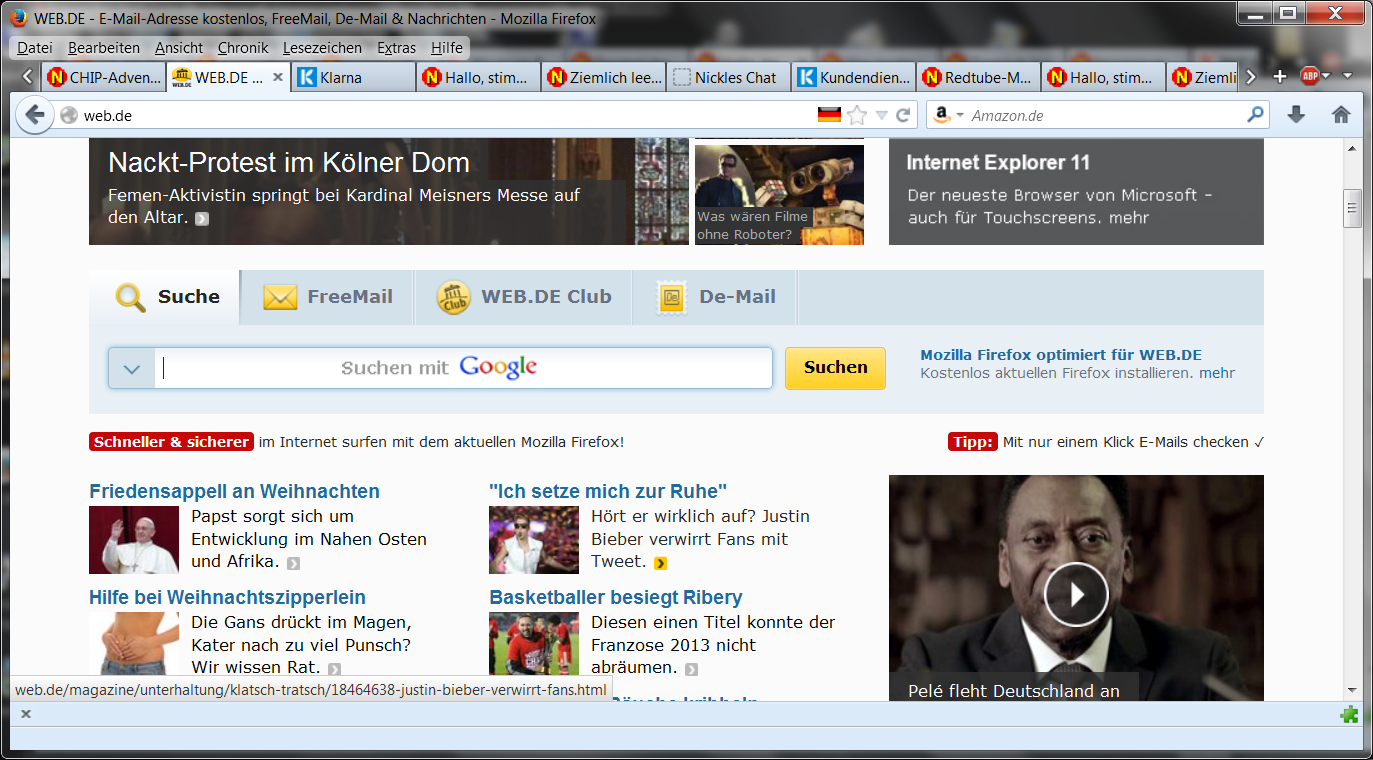
Task: Bookmark page with the star icon
Action: tap(857, 115)
